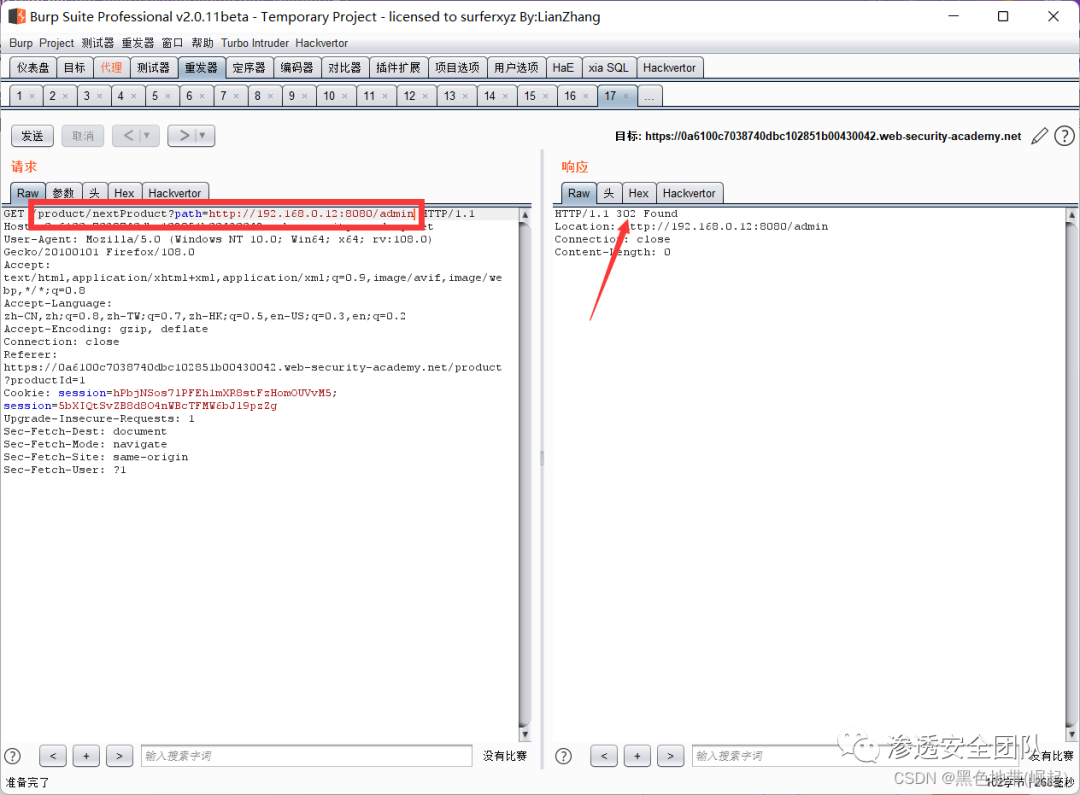Open the Turbo Intruder menu
This screenshot has width=1080, height=795.
click(255, 43)
